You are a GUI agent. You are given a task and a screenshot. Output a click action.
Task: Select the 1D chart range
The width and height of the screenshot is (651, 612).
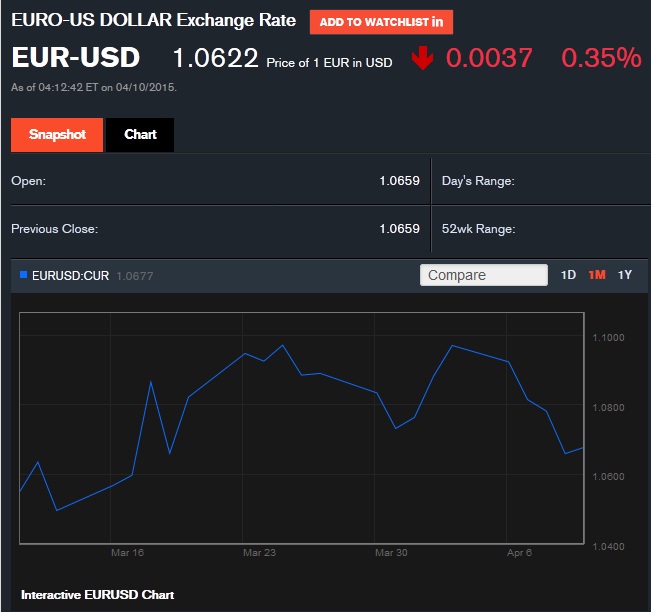[x=568, y=275]
